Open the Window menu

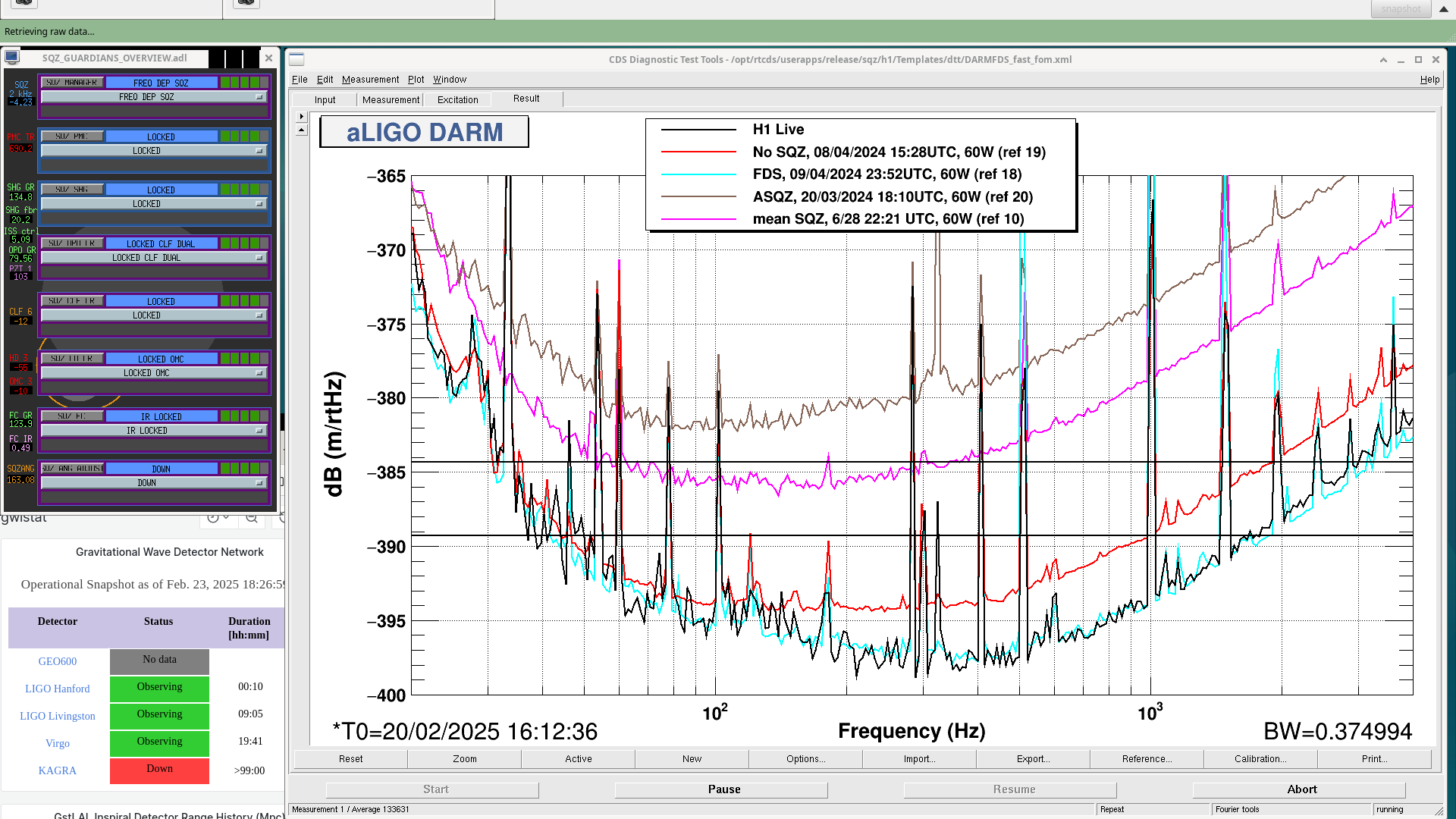pos(450,80)
